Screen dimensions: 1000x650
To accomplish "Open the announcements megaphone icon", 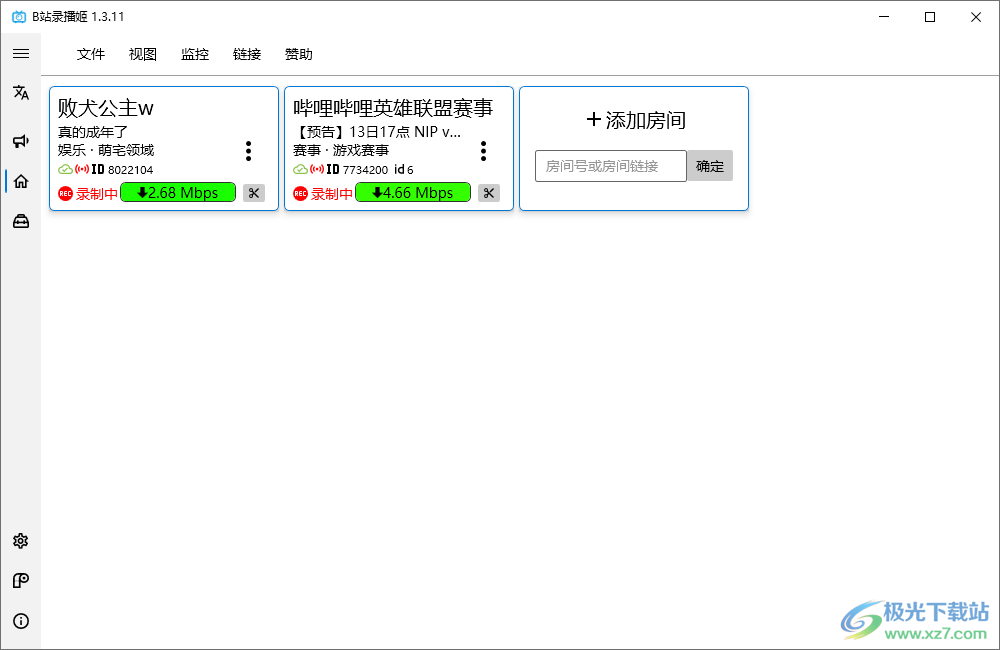I will (x=21, y=141).
